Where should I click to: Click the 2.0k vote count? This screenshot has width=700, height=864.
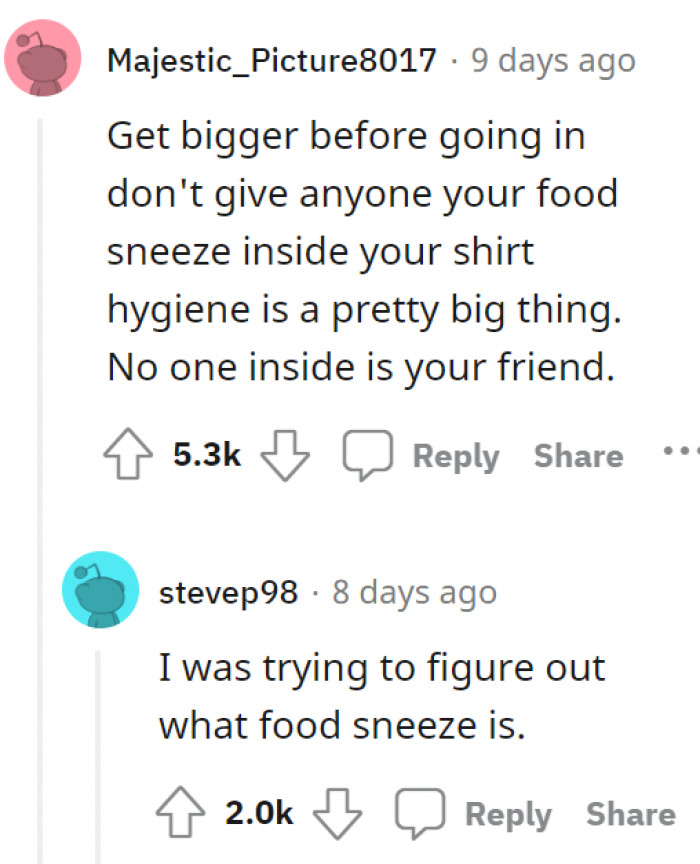pyautogui.click(x=258, y=812)
